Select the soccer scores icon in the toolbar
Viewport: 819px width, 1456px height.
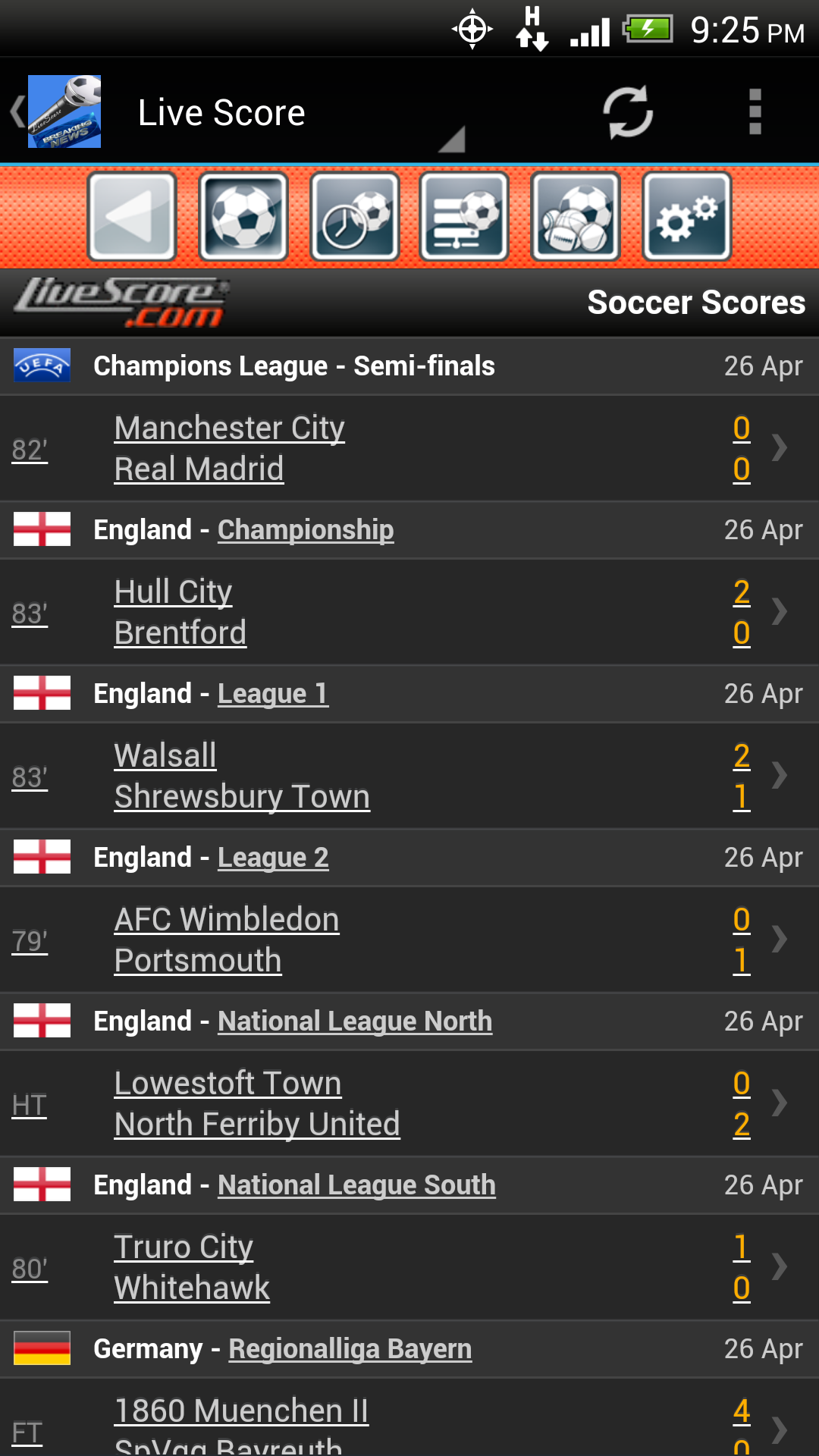point(243,216)
